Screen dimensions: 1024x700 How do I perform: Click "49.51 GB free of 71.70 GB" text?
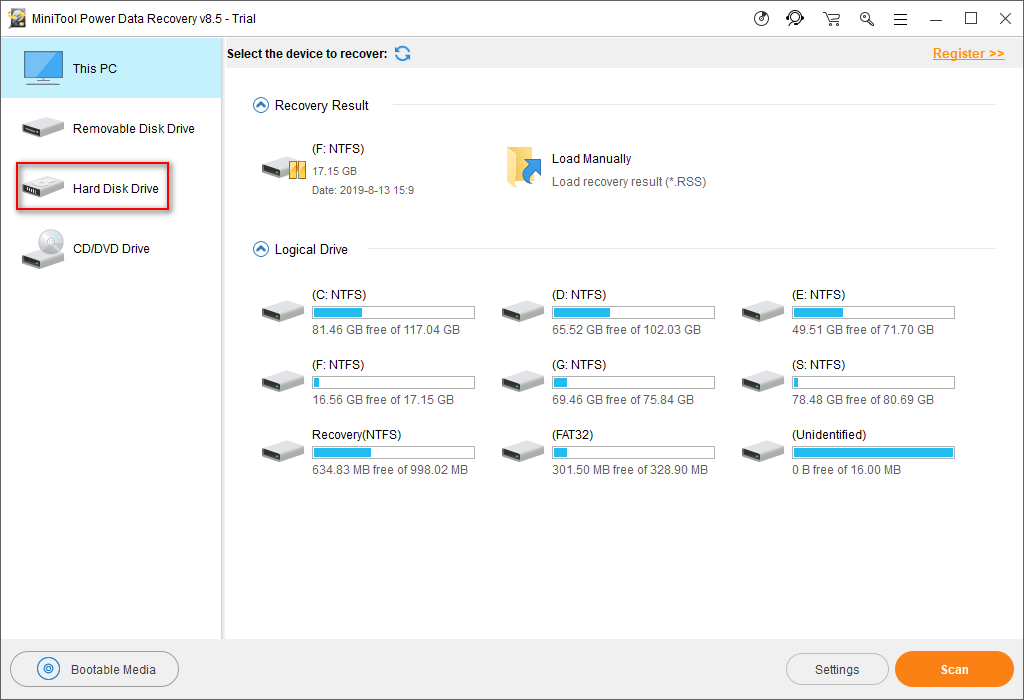(x=863, y=330)
